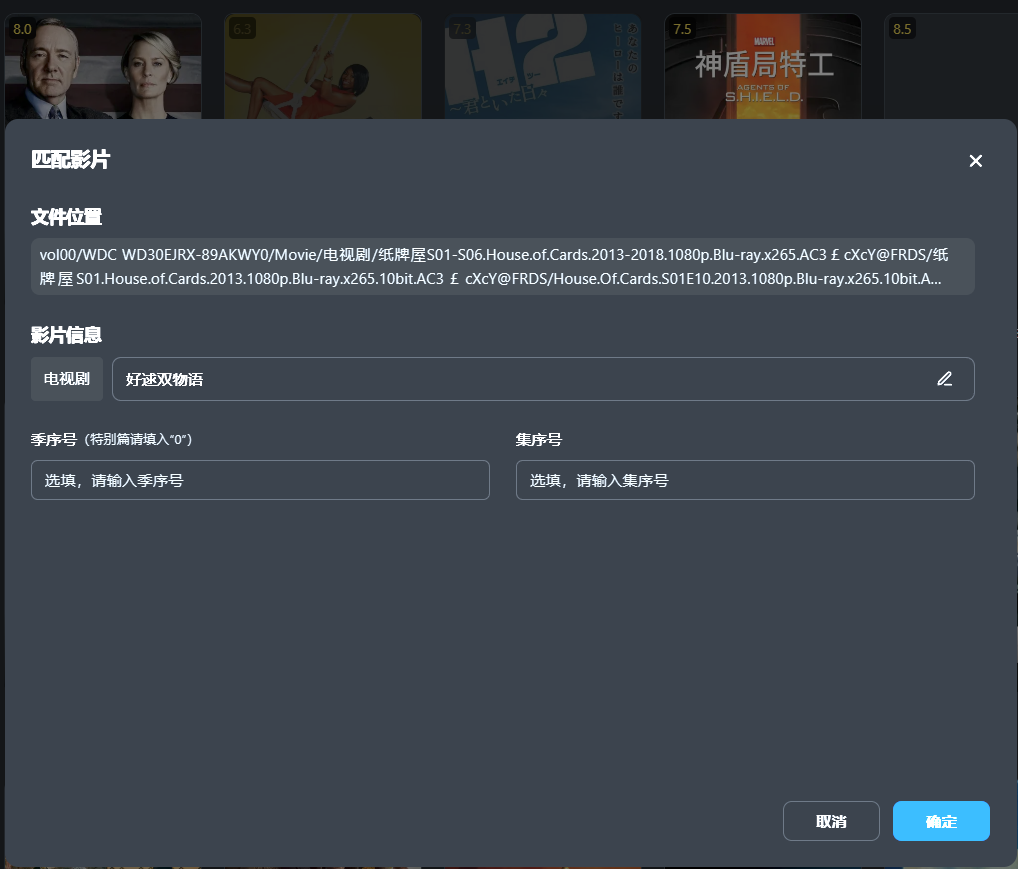Viewport: 1018px width, 869px height.
Task: Edit the title 好逑双物语 with pencil icon
Action: pos(945,379)
